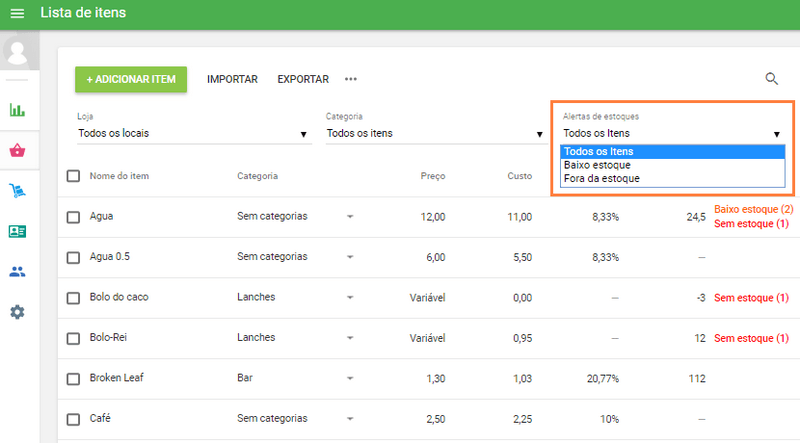The width and height of the screenshot is (800, 443).
Task: Tick the checkbox for Agua item
Action: (73, 216)
